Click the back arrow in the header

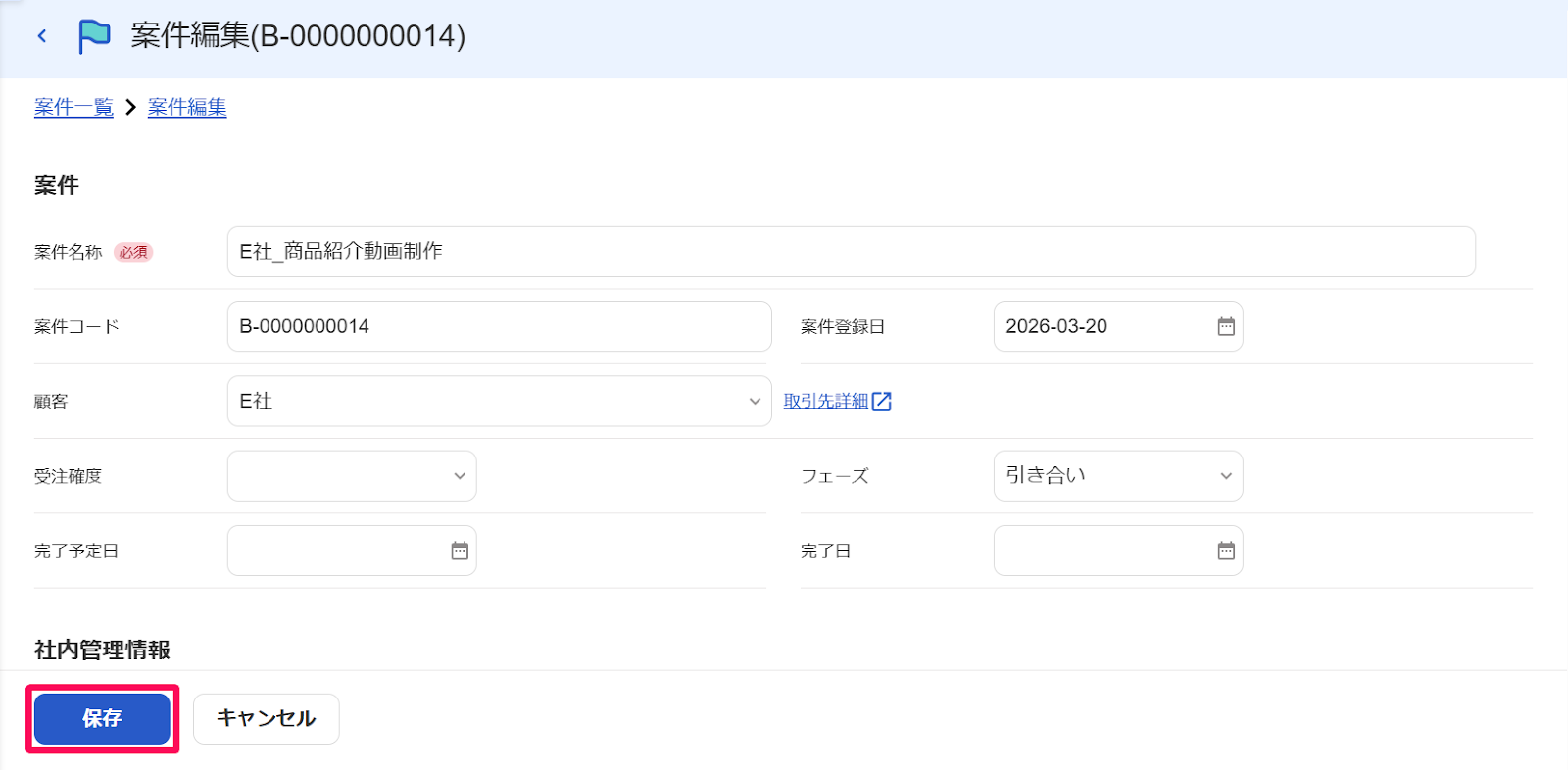[42, 36]
